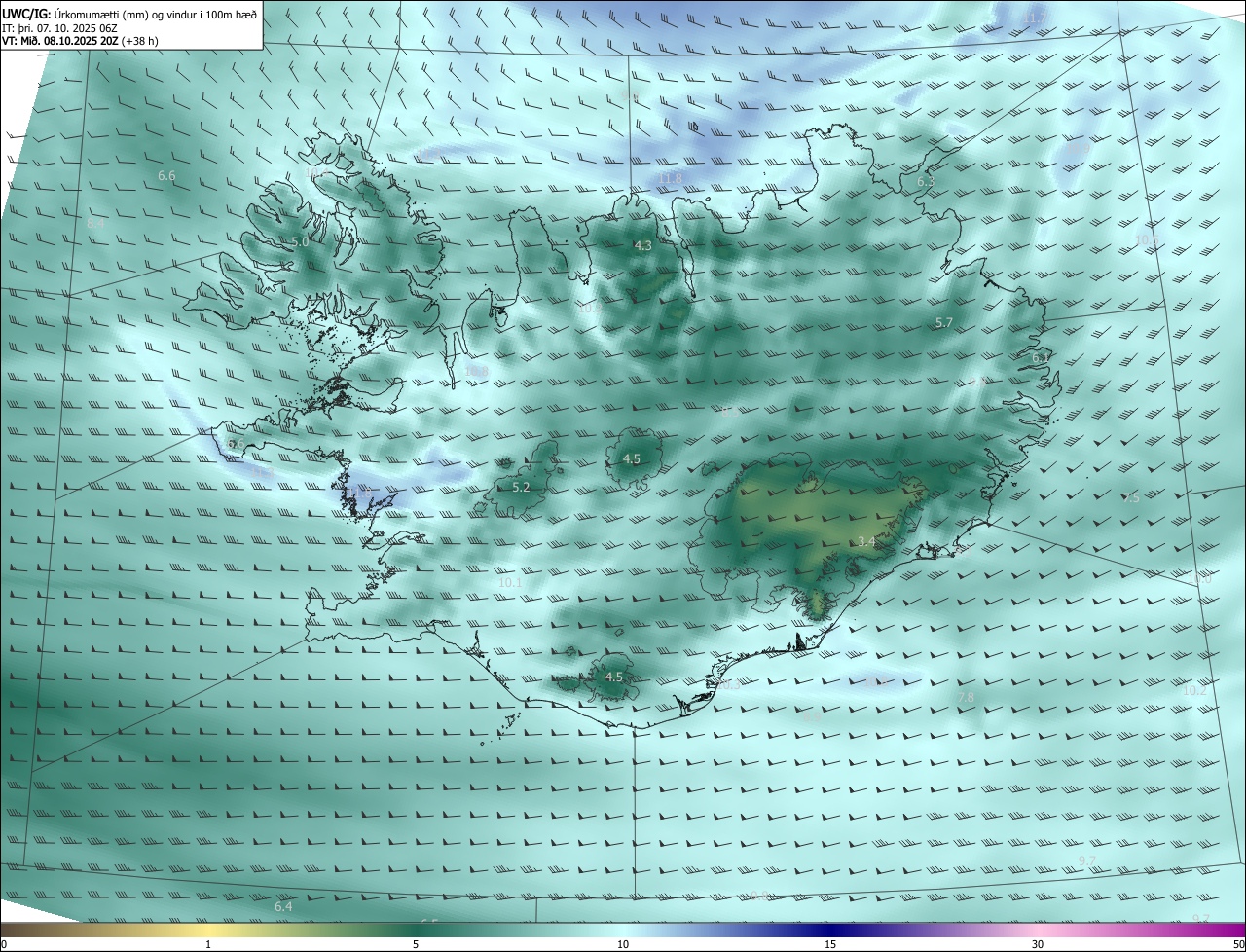
Task: Click the 5.0 value over the Westfjords
Action: [300, 241]
